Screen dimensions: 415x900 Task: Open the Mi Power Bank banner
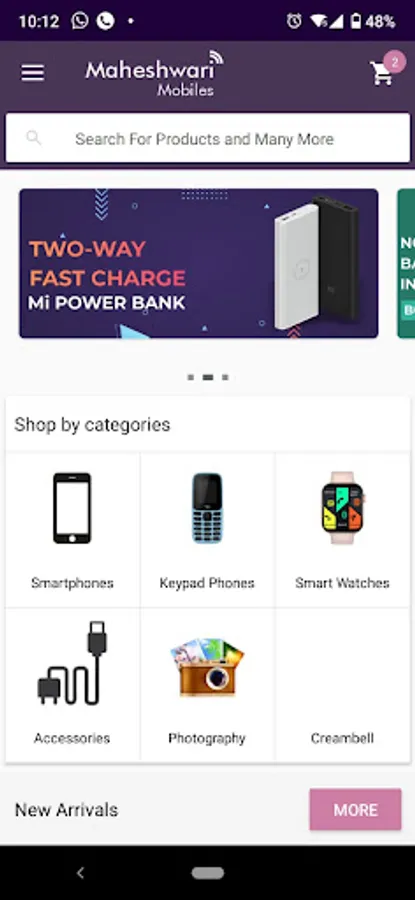pyautogui.click(x=199, y=263)
